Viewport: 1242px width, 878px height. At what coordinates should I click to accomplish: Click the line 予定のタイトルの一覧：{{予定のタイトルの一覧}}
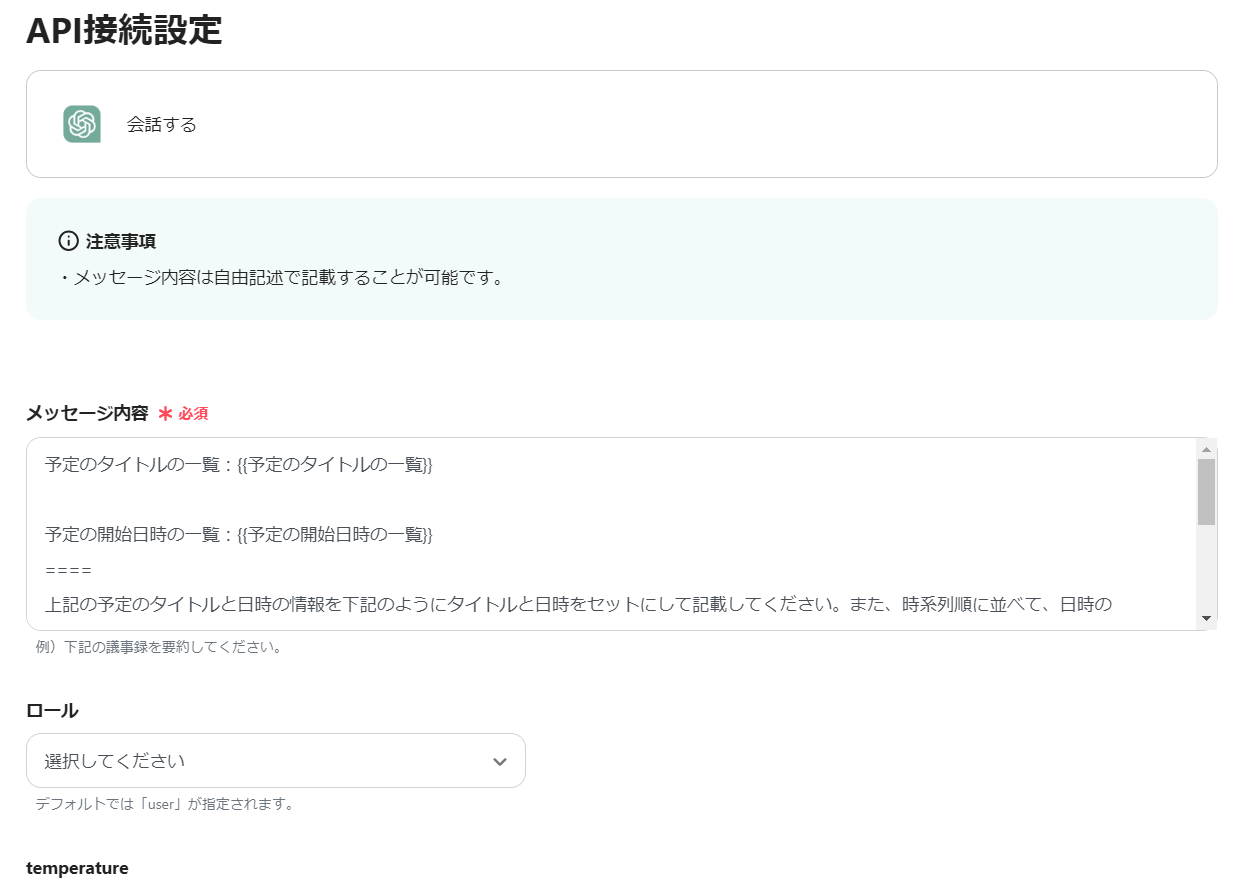click(x=238, y=465)
